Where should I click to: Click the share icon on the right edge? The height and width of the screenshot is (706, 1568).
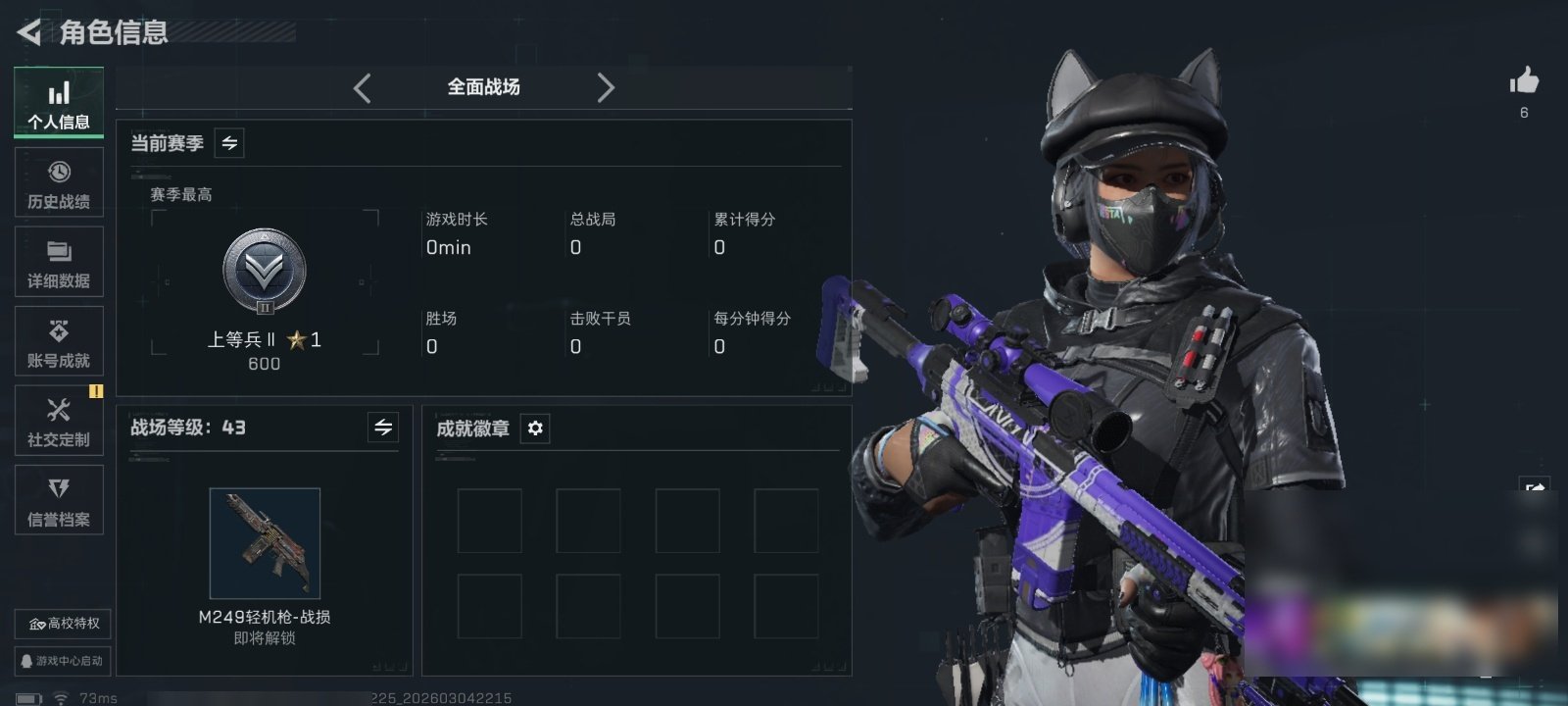(x=1535, y=487)
